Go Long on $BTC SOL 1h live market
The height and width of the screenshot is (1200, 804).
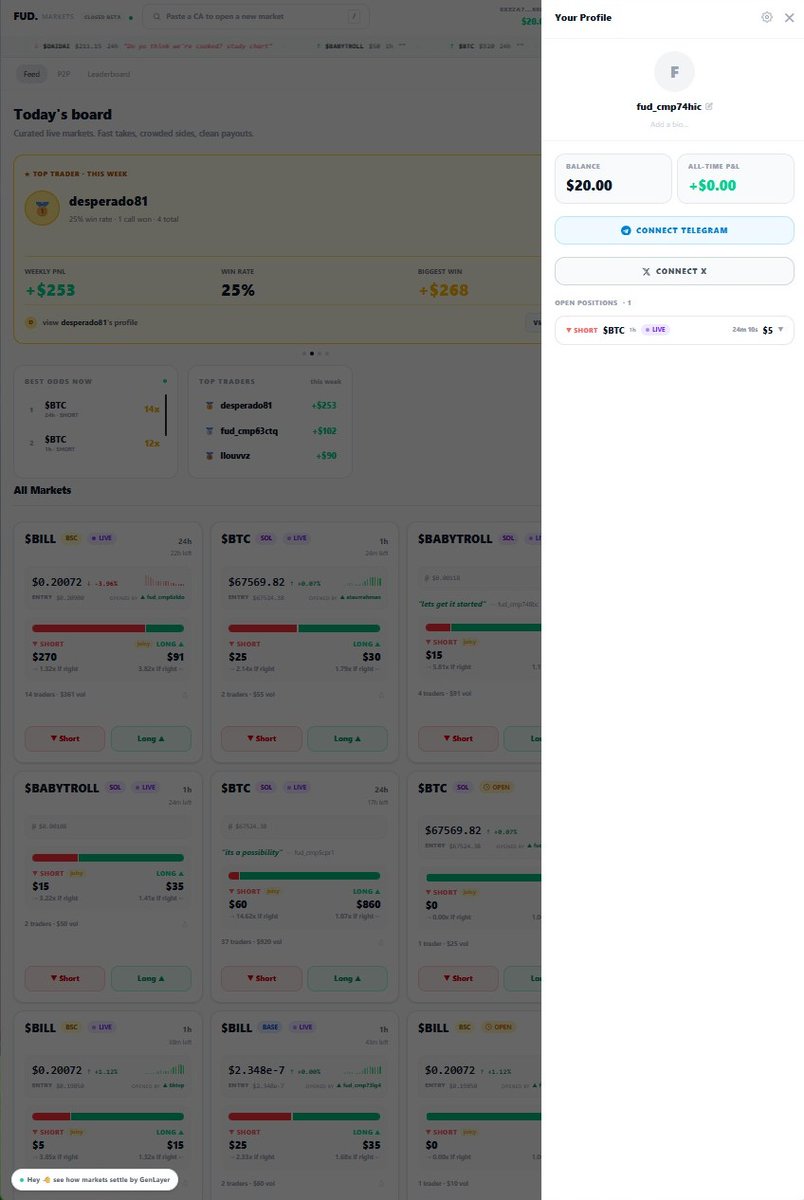(x=347, y=738)
